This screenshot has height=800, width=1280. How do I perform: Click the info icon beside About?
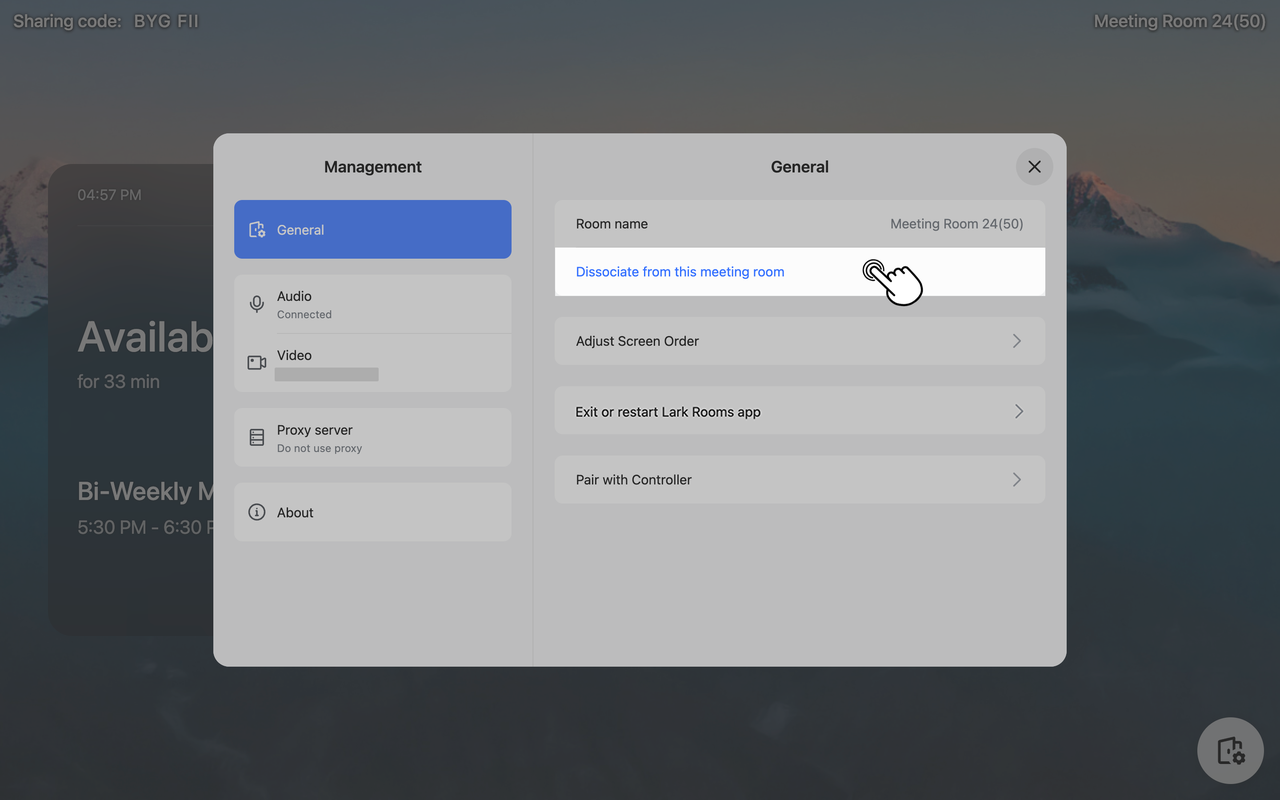(257, 512)
